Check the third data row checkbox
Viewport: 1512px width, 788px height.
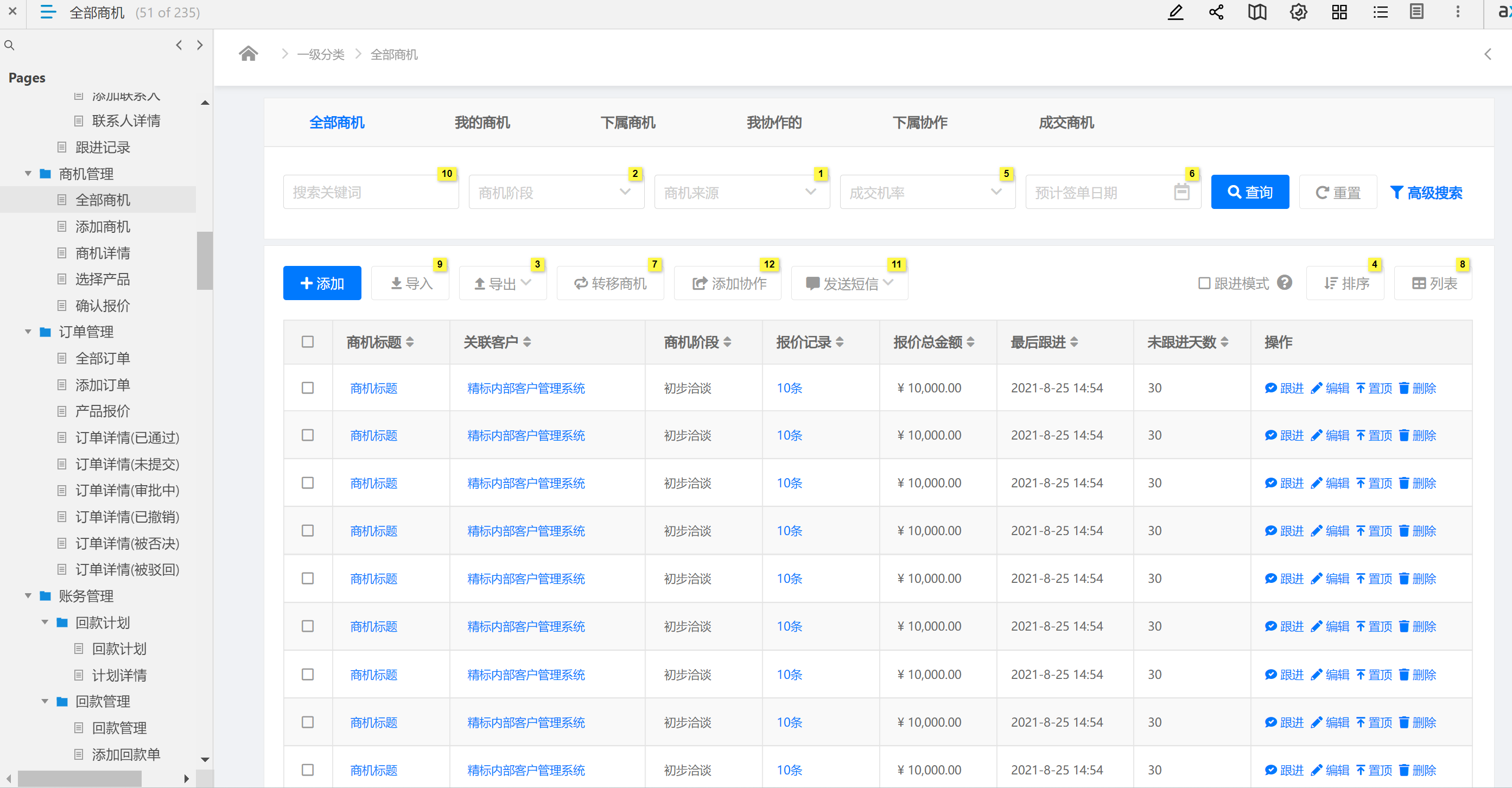(308, 483)
